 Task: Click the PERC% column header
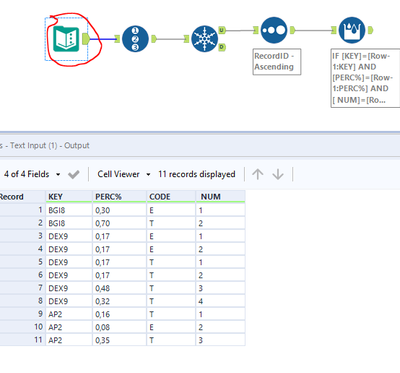[119, 197]
